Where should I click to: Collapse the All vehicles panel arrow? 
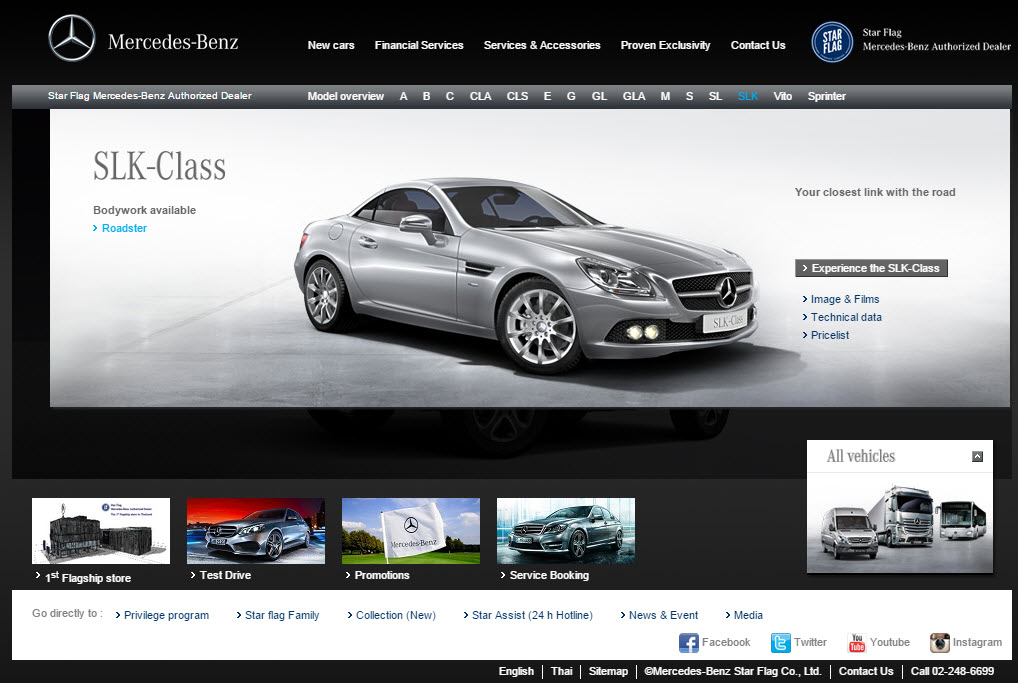977,456
